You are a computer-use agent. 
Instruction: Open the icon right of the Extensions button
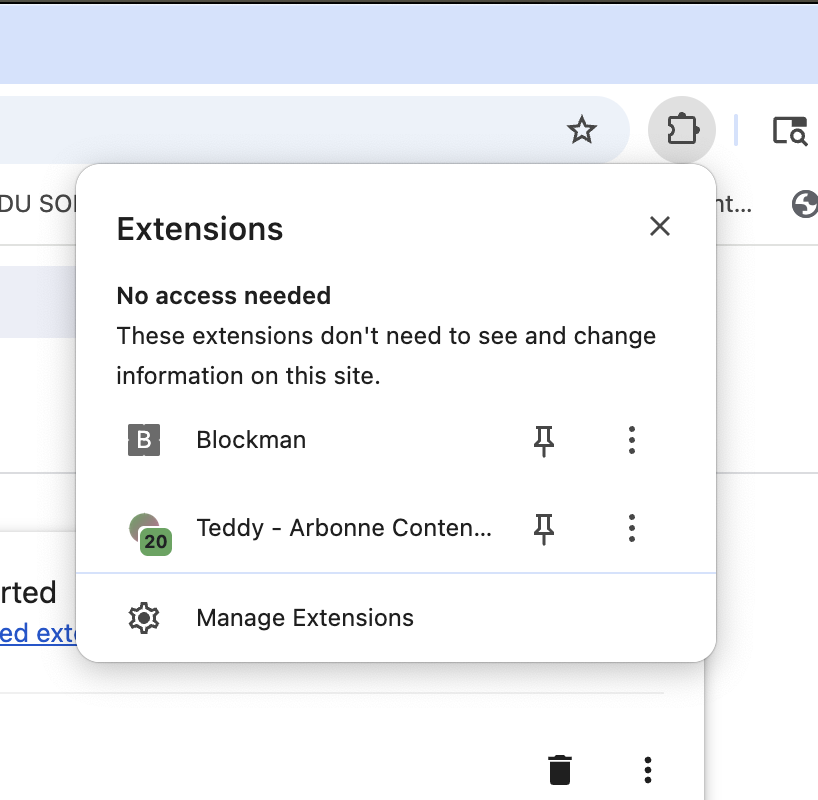click(x=790, y=131)
